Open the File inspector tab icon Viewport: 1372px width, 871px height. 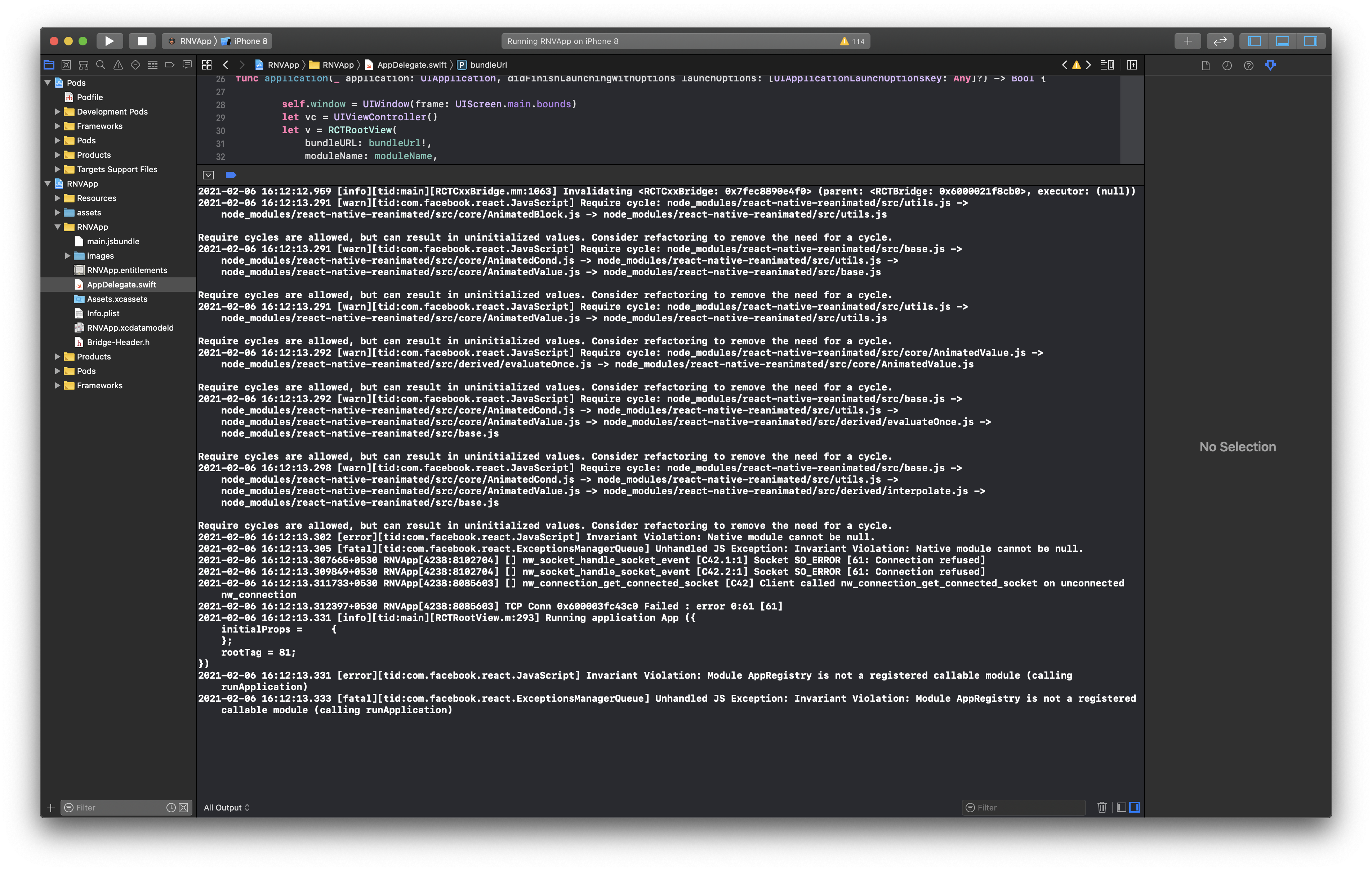1206,66
